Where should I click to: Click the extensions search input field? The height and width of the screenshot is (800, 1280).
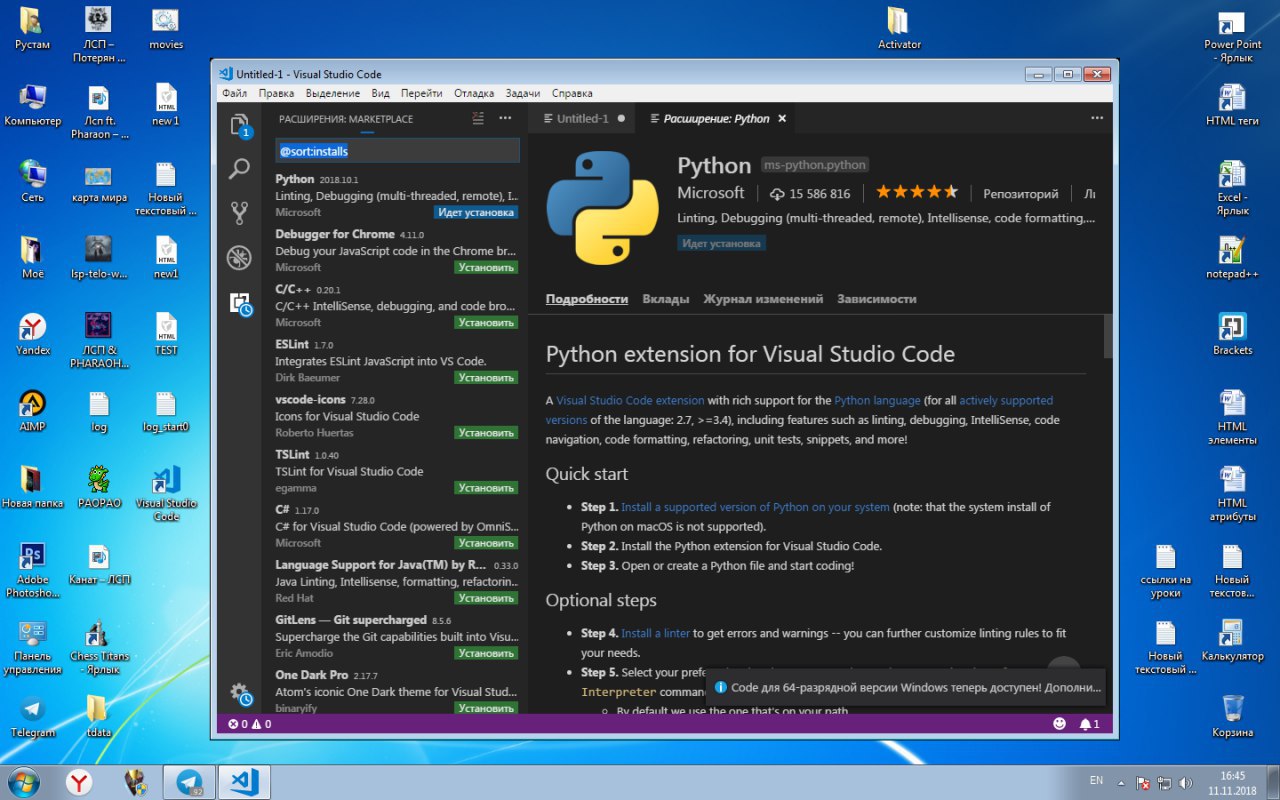tap(397, 151)
